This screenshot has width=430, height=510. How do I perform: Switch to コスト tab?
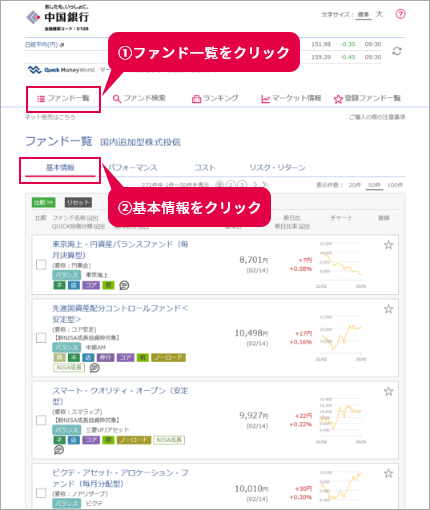[x=205, y=168]
